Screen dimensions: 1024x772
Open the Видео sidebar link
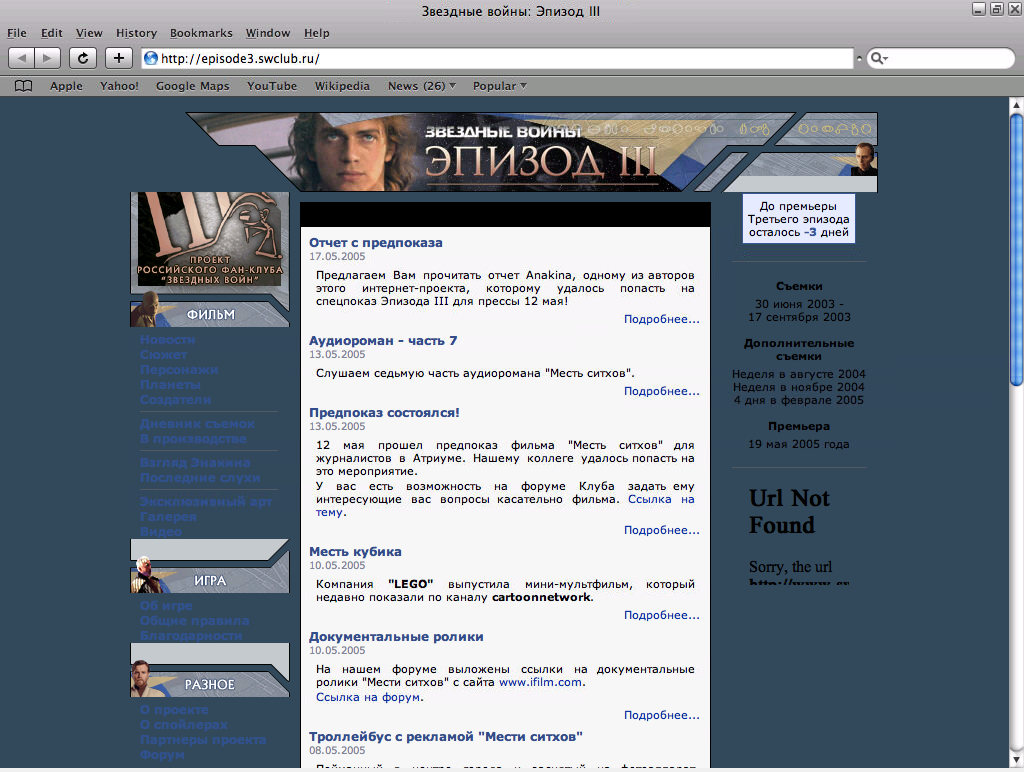[x=161, y=532]
